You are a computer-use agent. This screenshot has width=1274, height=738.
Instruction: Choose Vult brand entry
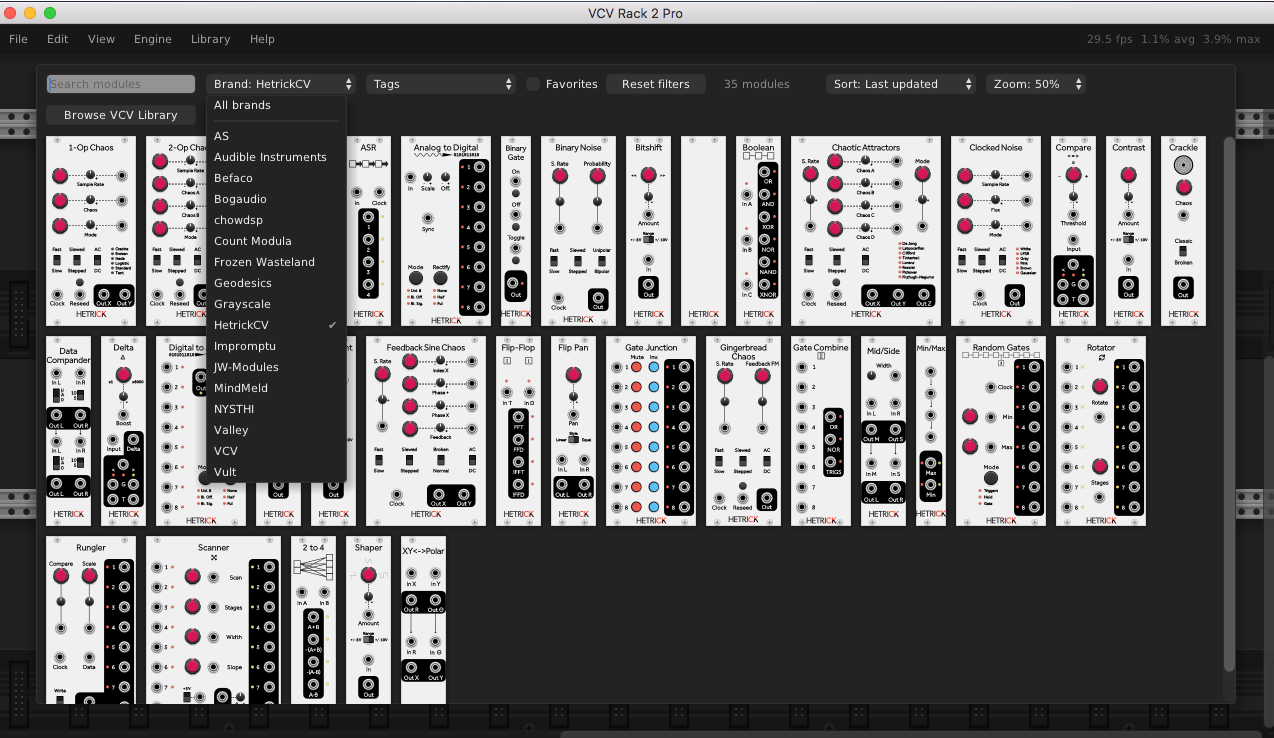[x=276, y=472]
